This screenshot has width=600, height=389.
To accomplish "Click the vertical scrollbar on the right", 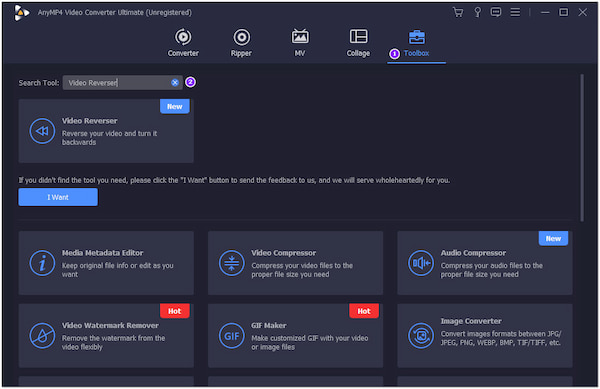I will point(582,148).
